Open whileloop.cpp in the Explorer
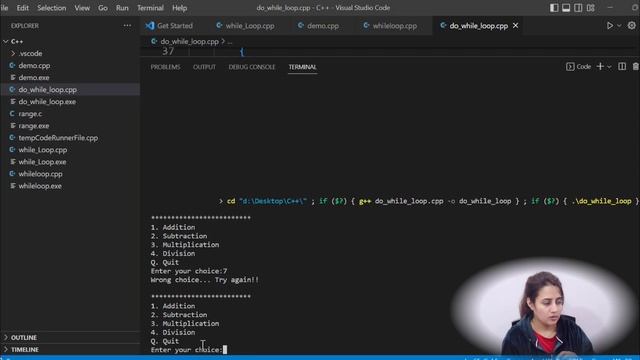 pos(40,174)
